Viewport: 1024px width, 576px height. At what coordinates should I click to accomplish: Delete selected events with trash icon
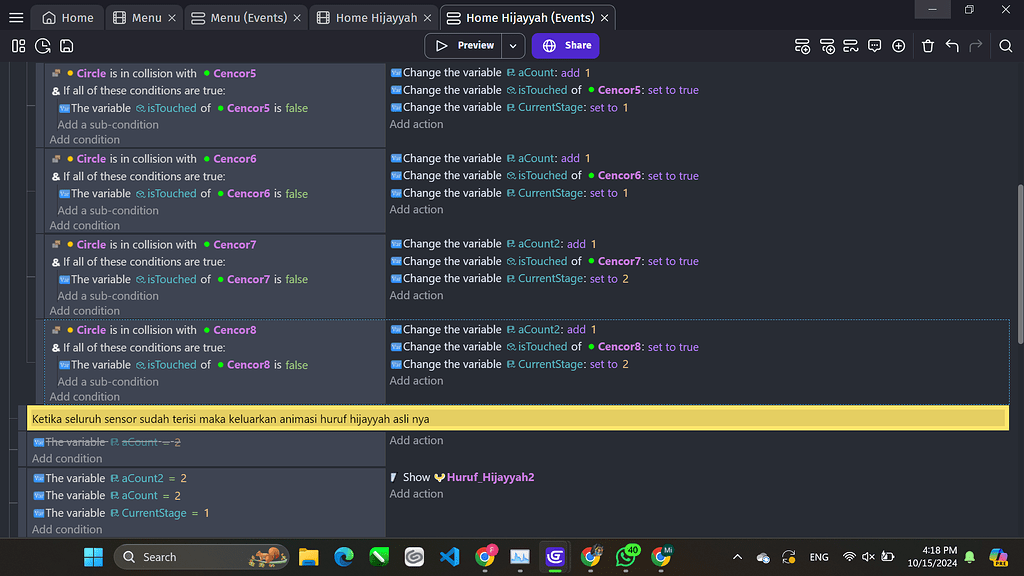tap(928, 46)
